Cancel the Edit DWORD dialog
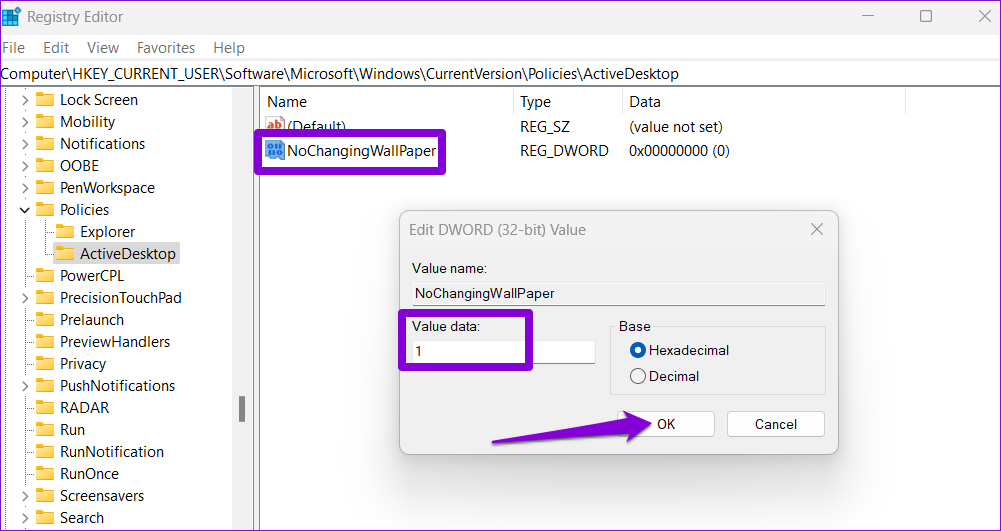Screen dimensions: 1001x531 click(x=775, y=424)
